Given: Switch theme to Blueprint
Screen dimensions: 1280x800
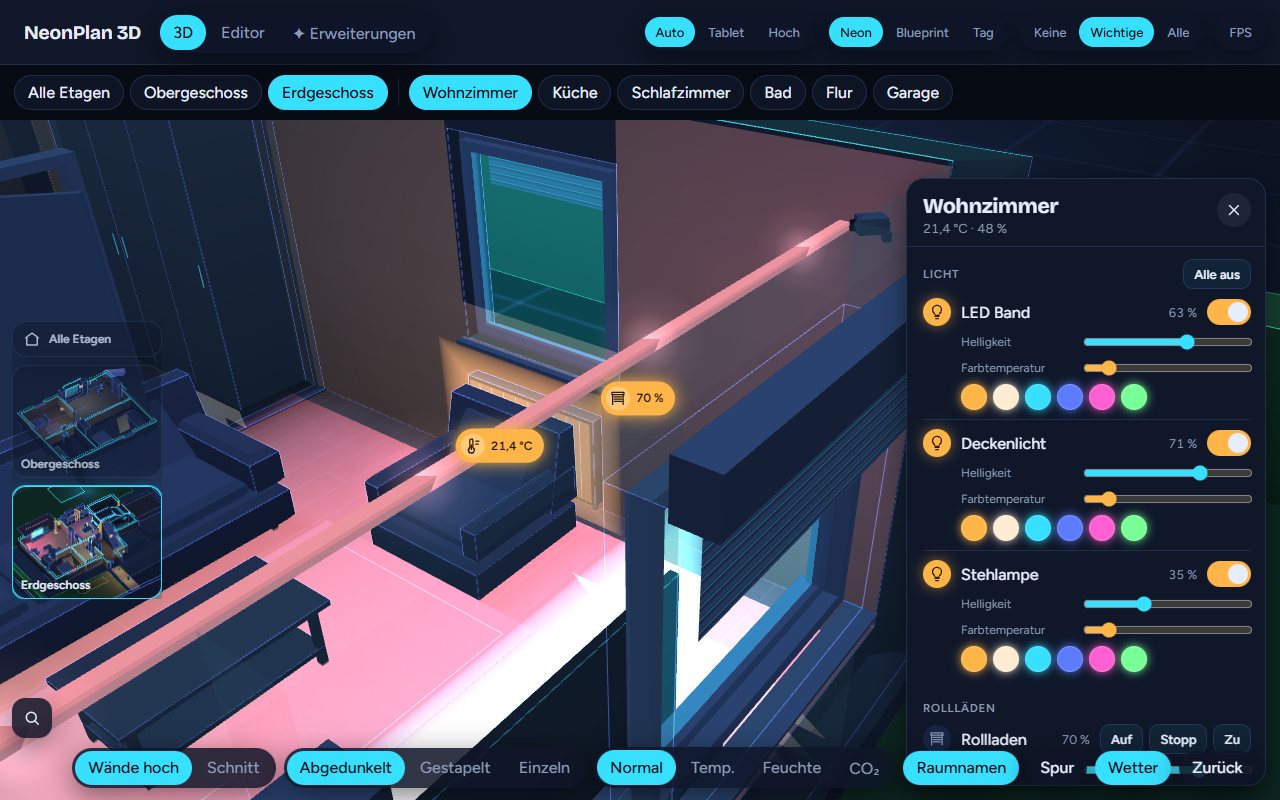Looking at the screenshot, I should 922,33.
